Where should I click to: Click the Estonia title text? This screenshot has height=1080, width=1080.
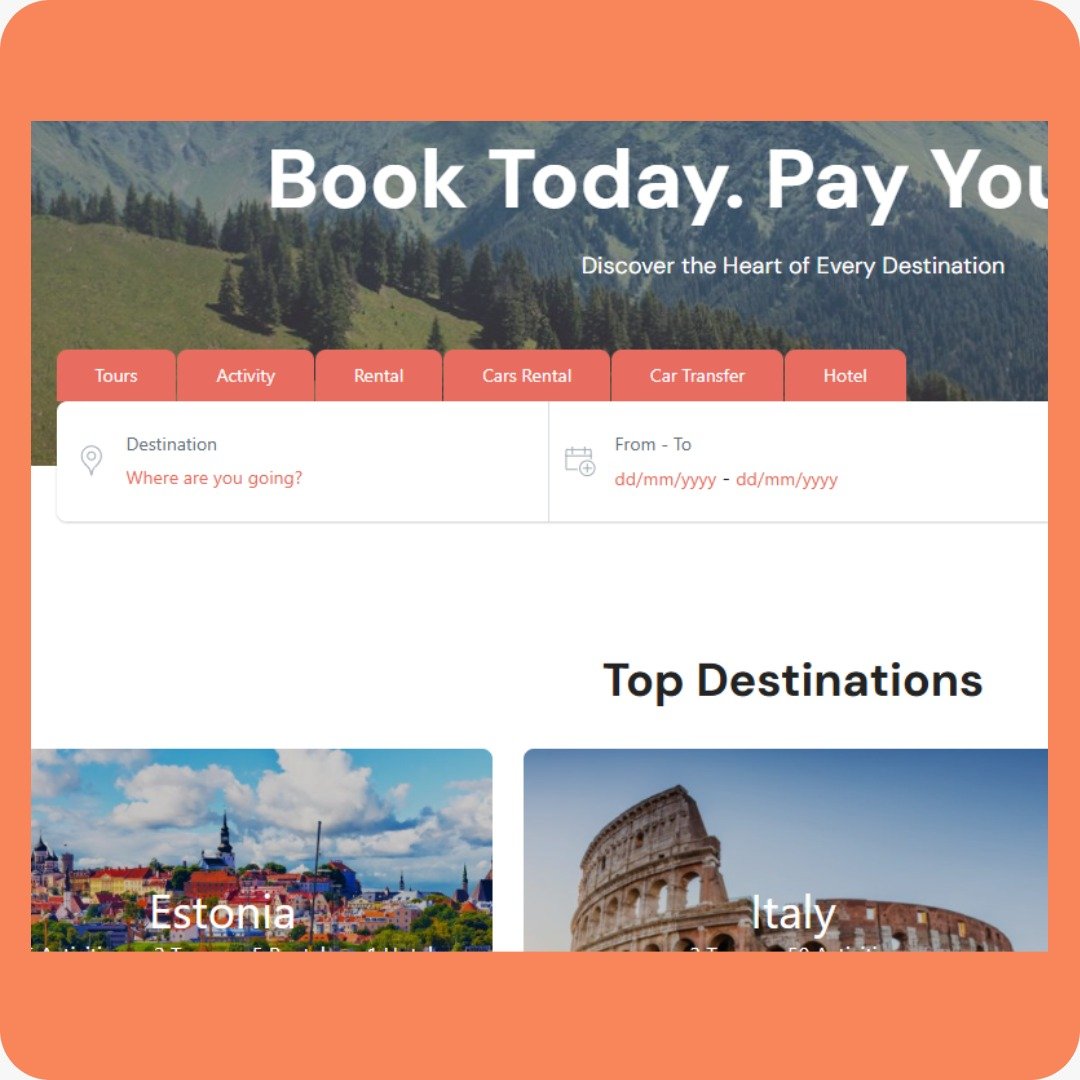tap(222, 912)
